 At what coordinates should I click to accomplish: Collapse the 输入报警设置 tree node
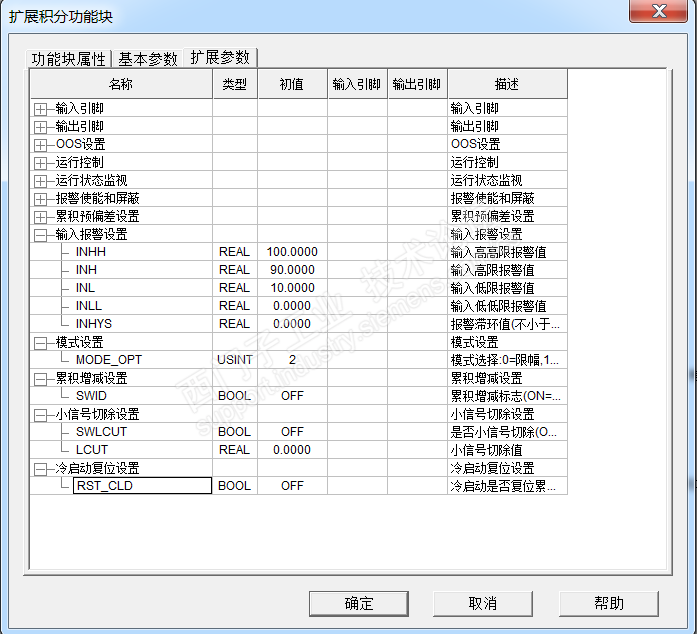[40, 235]
